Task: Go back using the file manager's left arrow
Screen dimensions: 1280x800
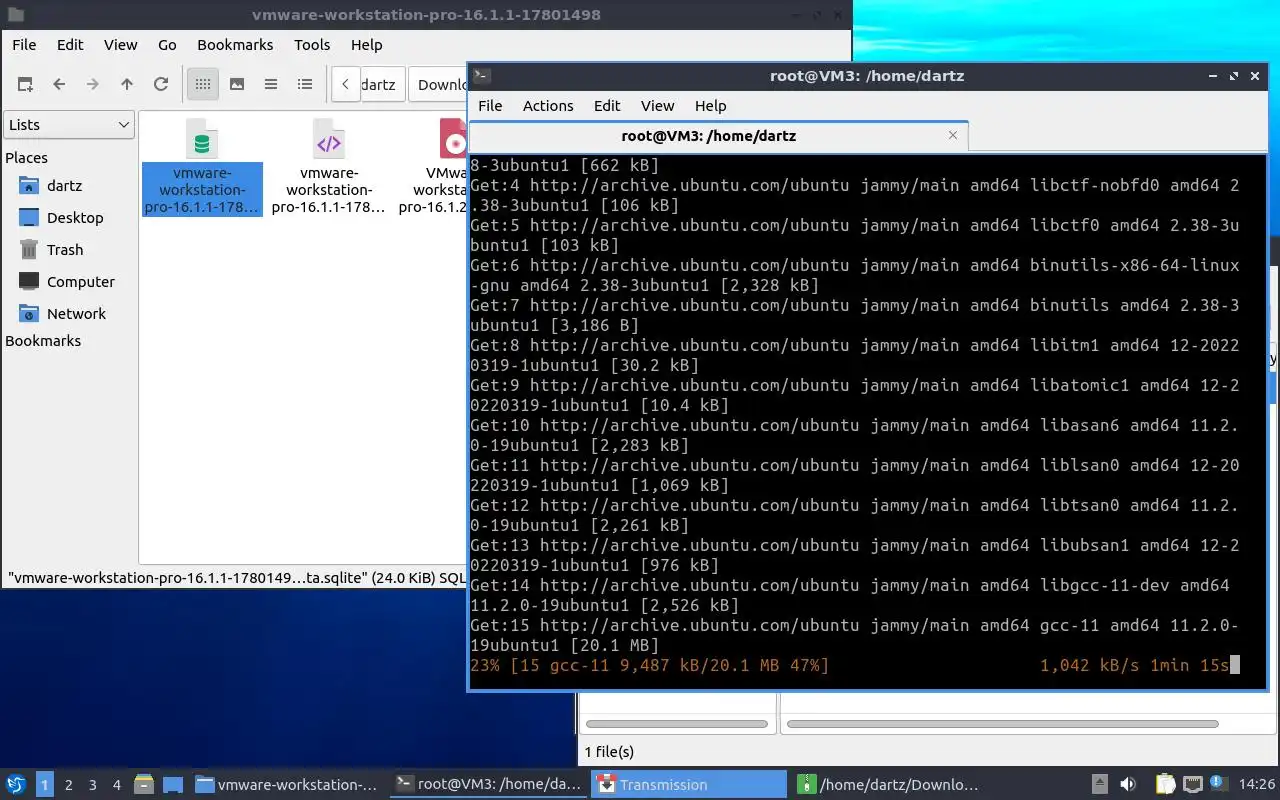Action: coord(59,85)
